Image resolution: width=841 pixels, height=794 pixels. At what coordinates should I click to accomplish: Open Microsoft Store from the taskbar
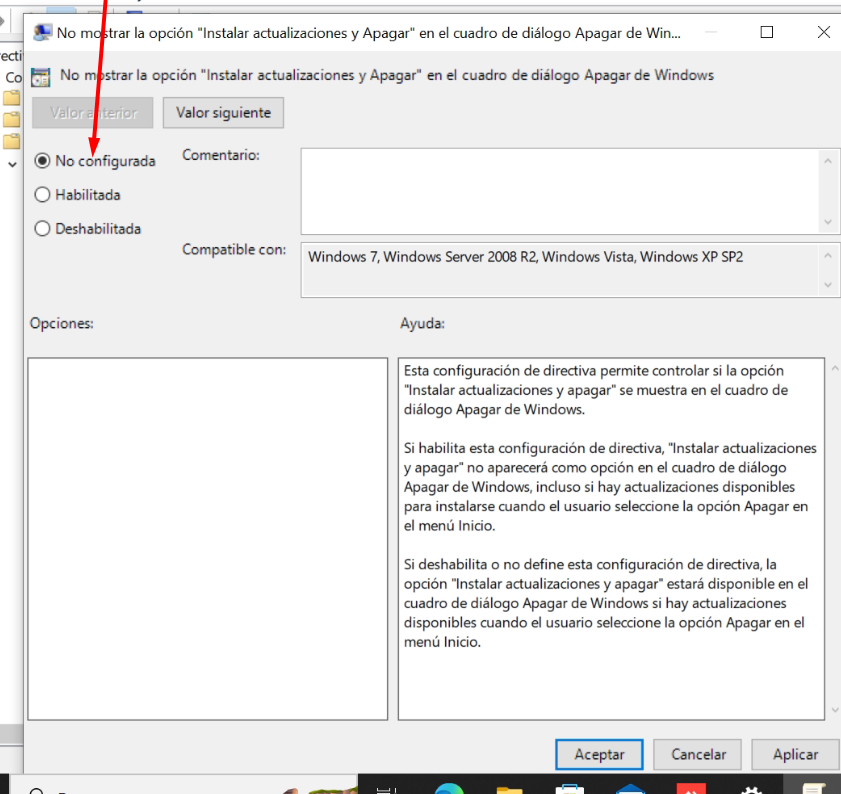(x=571, y=788)
